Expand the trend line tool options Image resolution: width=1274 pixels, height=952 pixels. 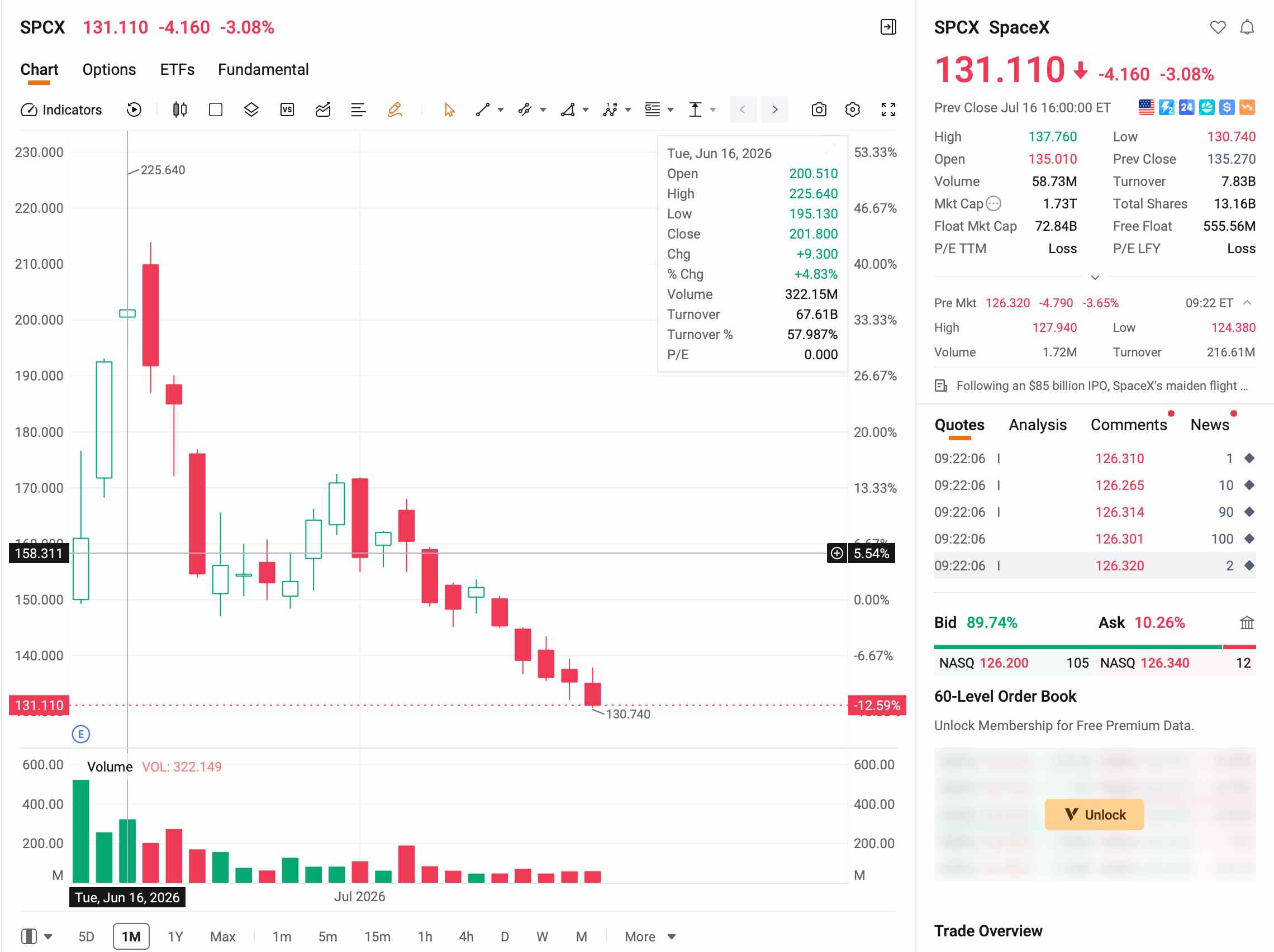(x=501, y=110)
